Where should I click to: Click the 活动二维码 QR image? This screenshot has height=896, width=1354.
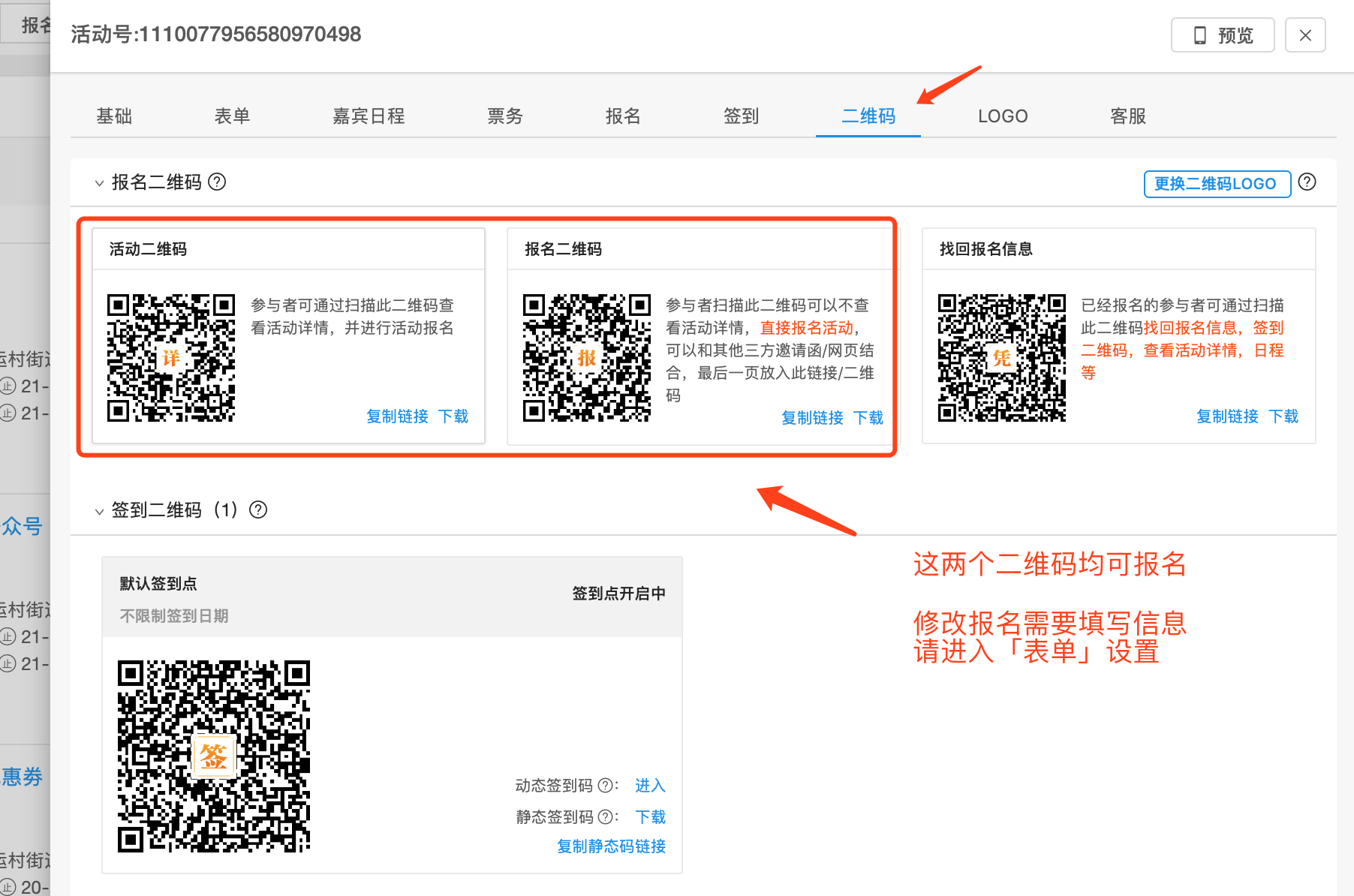tap(171, 358)
